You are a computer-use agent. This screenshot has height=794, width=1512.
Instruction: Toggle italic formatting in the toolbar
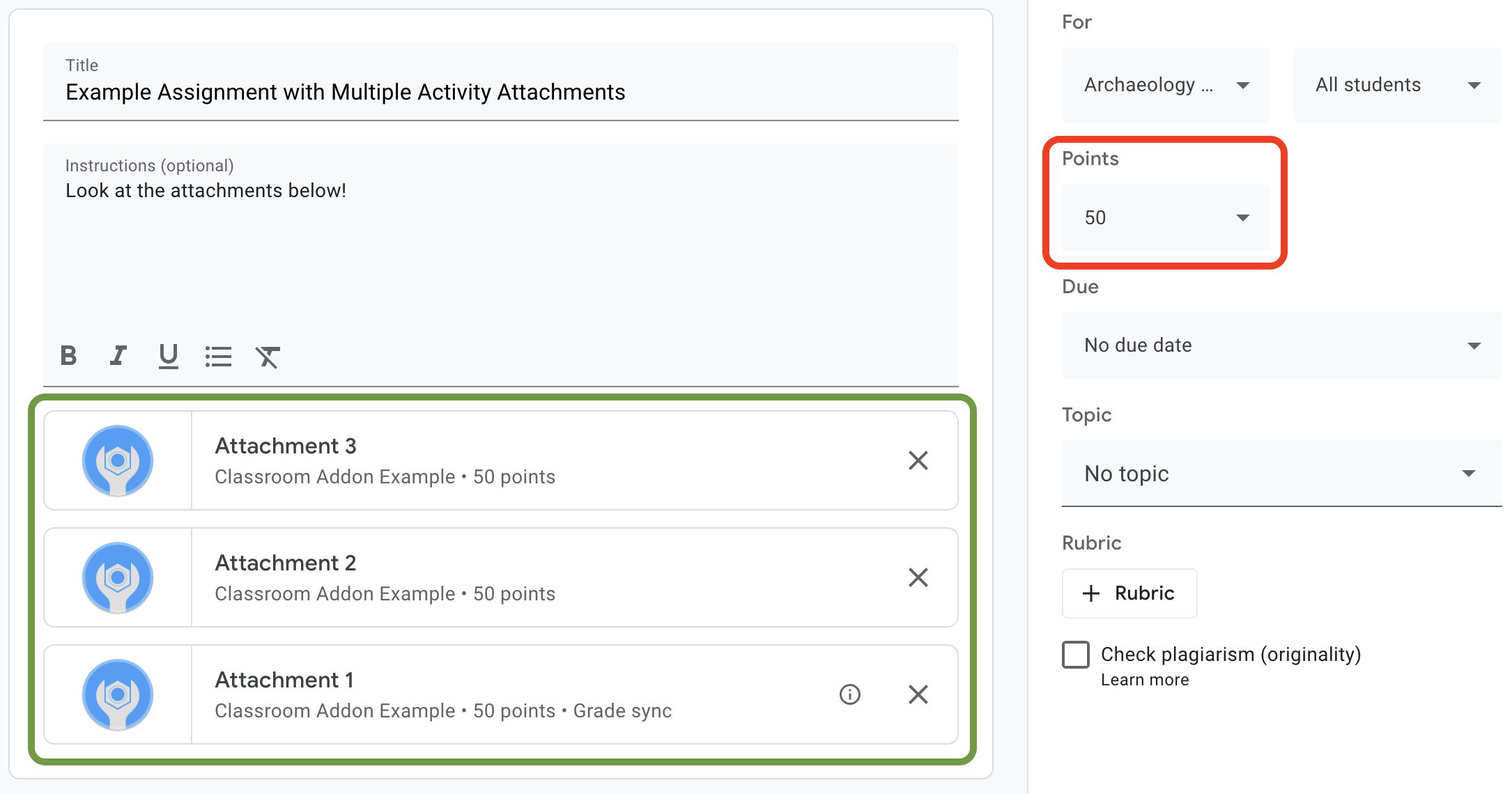(119, 356)
